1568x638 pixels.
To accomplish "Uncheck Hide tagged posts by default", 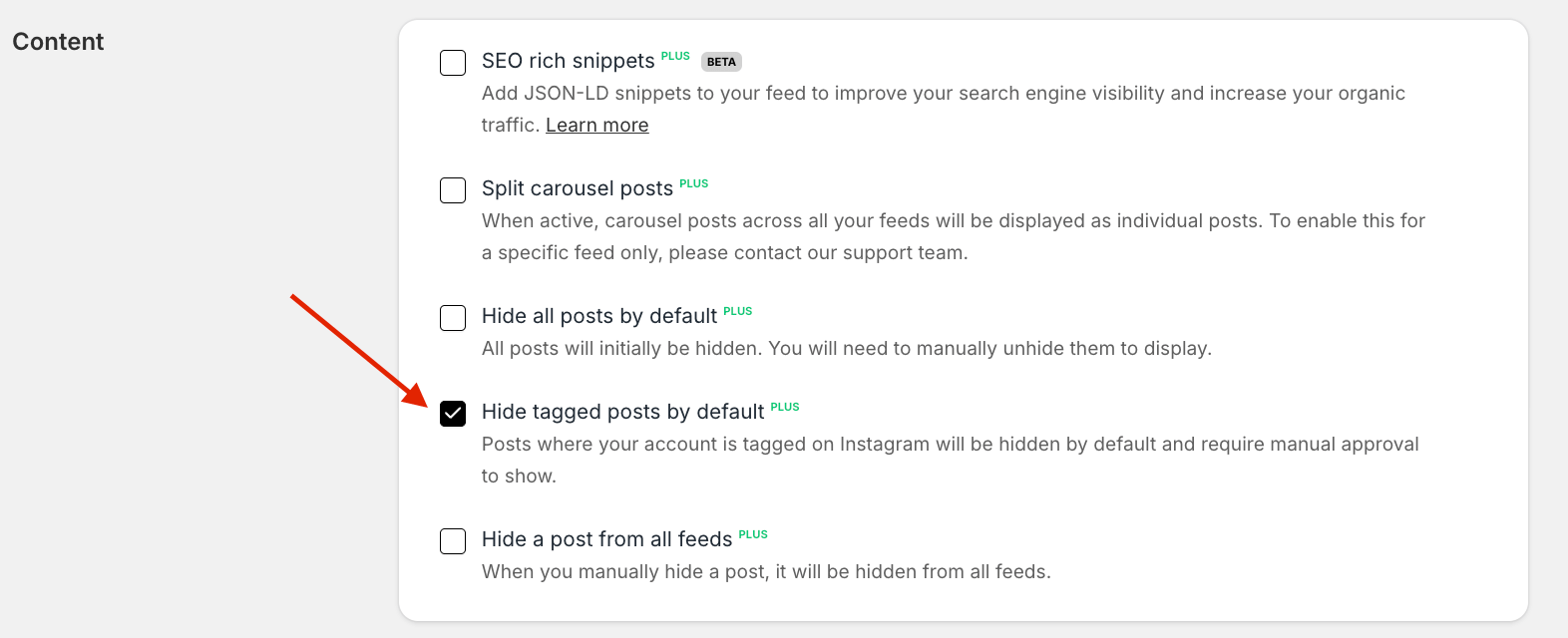I will (453, 413).
